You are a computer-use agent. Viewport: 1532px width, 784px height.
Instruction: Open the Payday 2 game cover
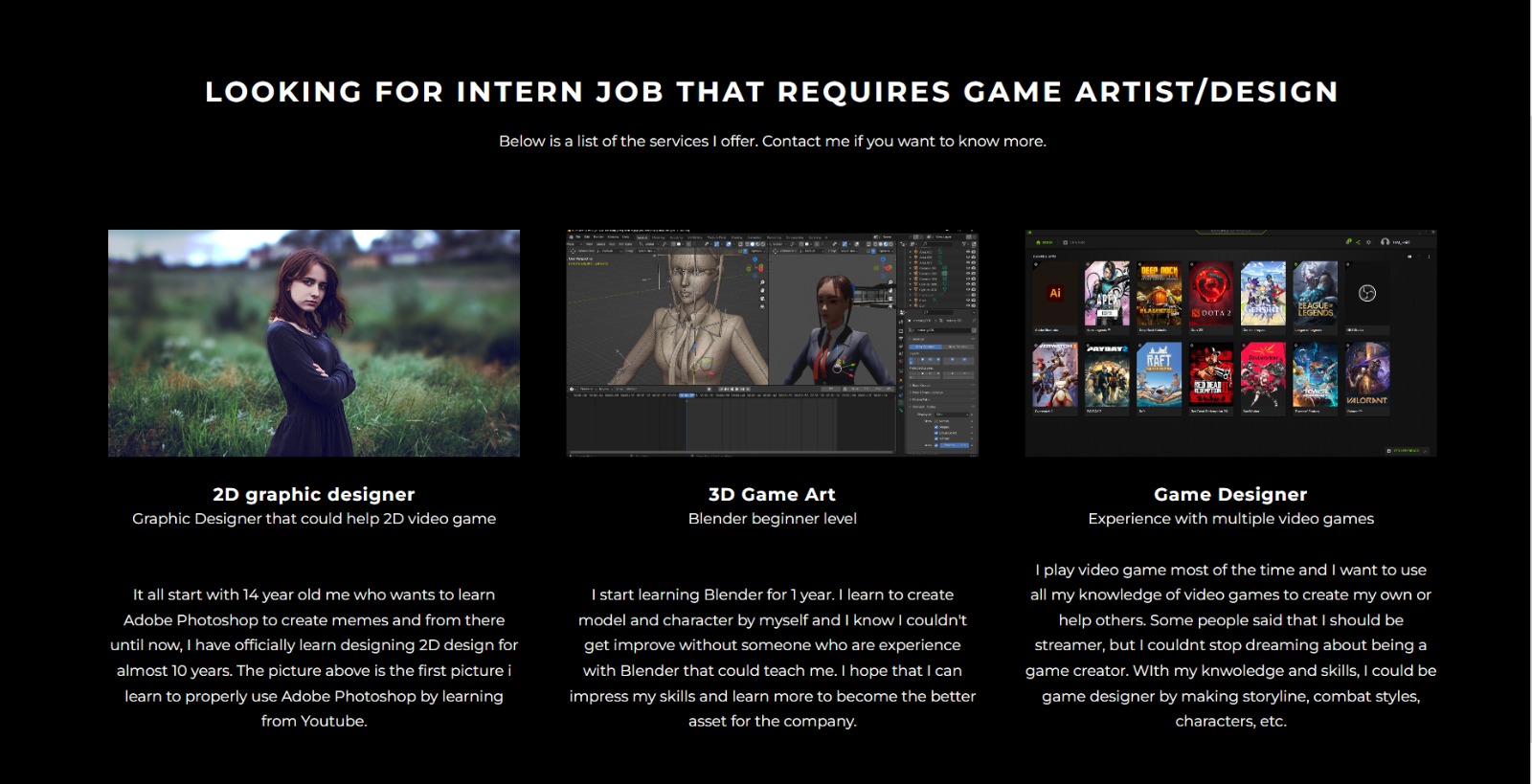[x=1107, y=375]
